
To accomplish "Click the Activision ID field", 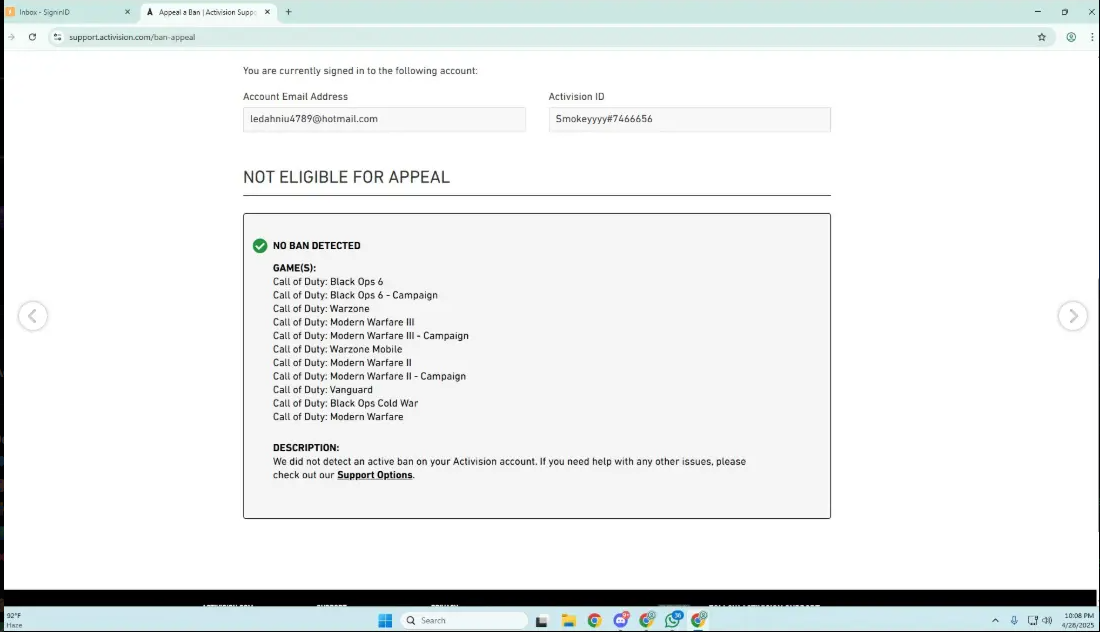I will tap(690, 119).
